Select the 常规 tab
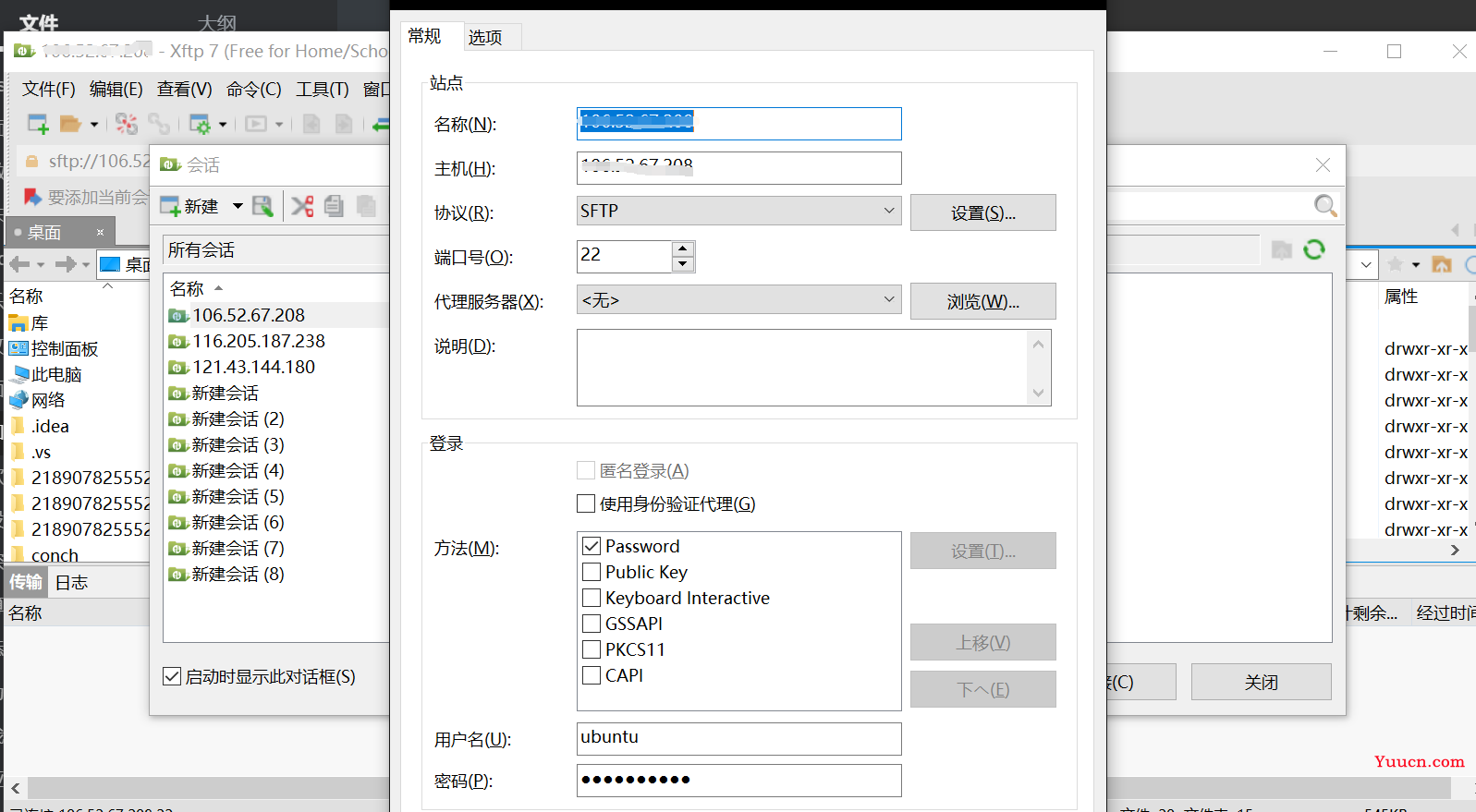Image resolution: width=1476 pixels, height=812 pixels. (425, 36)
